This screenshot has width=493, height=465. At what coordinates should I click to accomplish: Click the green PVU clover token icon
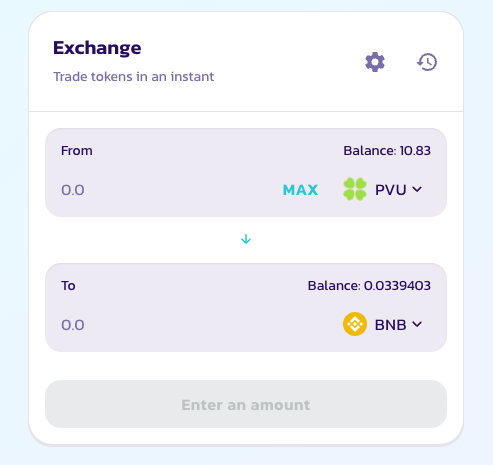click(x=355, y=189)
